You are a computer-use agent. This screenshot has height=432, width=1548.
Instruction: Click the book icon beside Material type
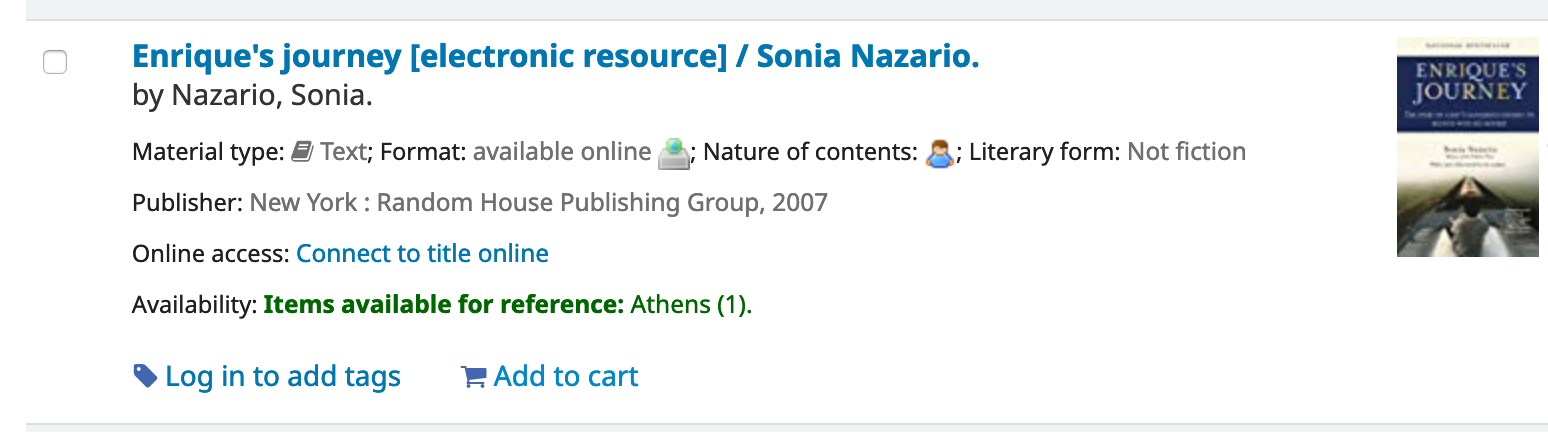pyautogui.click(x=302, y=152)
